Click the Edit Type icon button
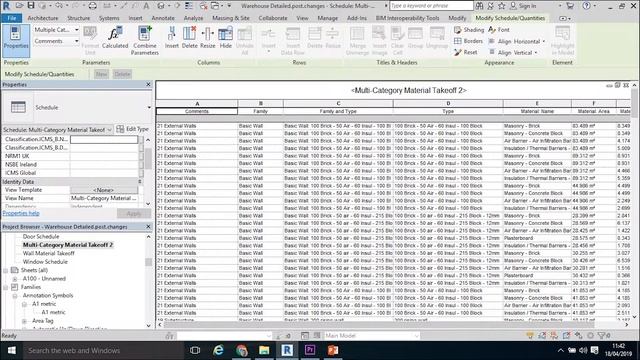The height and width of the screenshot is (360, 640). point(132,129)
